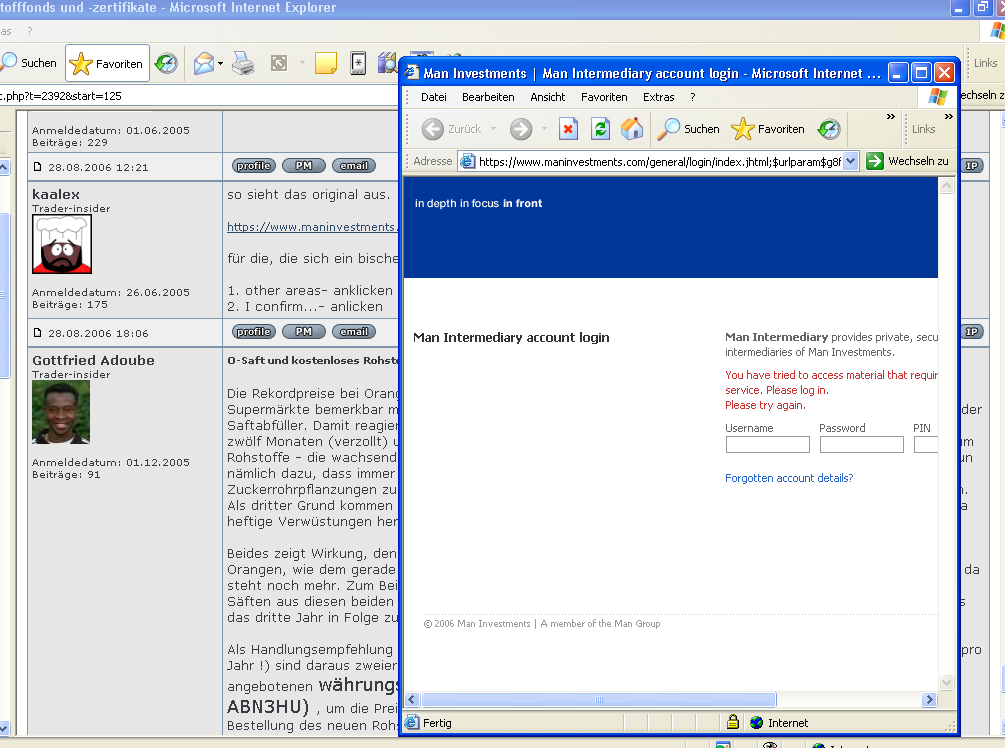Screen dimensions: 1005x748
Task: Click the starred page icon in the background toolbar
Action: (358, 63)
